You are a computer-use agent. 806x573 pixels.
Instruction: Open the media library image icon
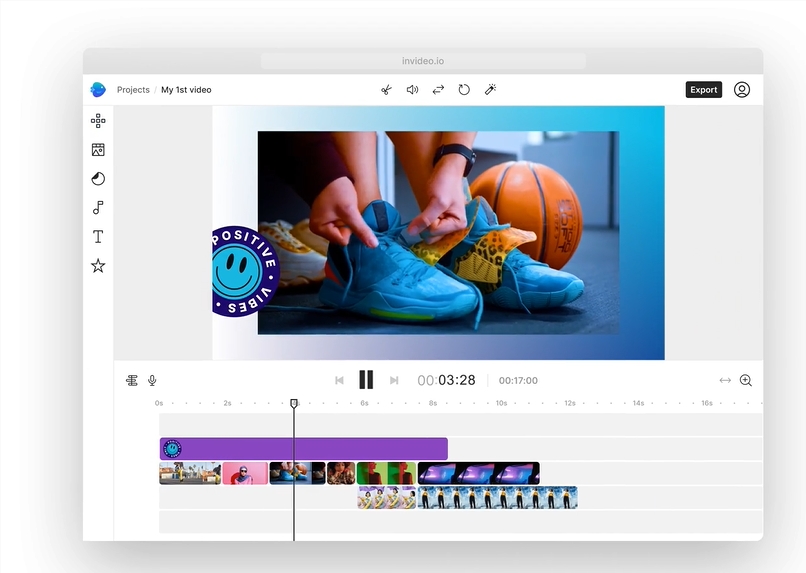[98, 150]
